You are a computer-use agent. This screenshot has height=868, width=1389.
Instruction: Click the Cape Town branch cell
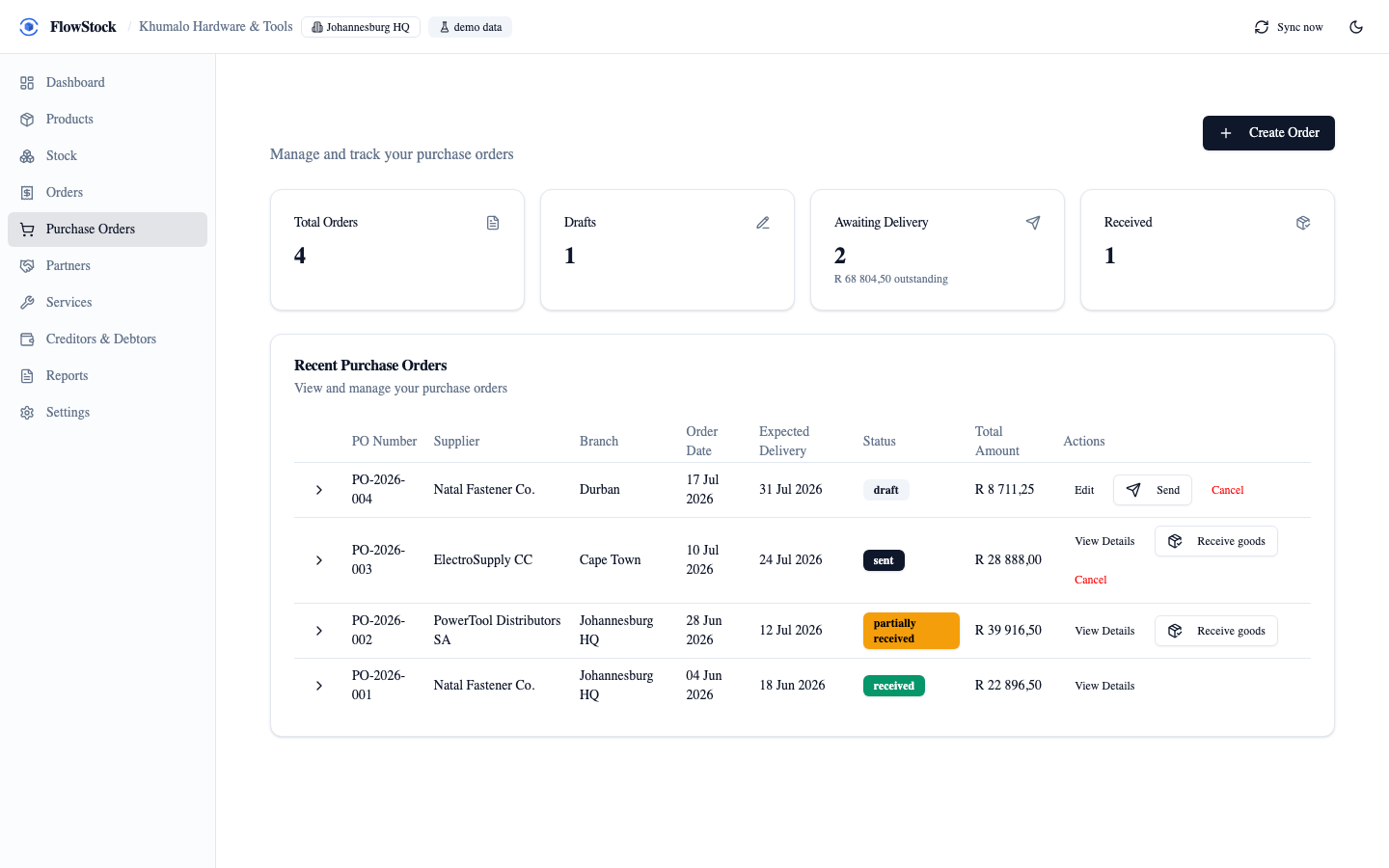pos(610,560)
